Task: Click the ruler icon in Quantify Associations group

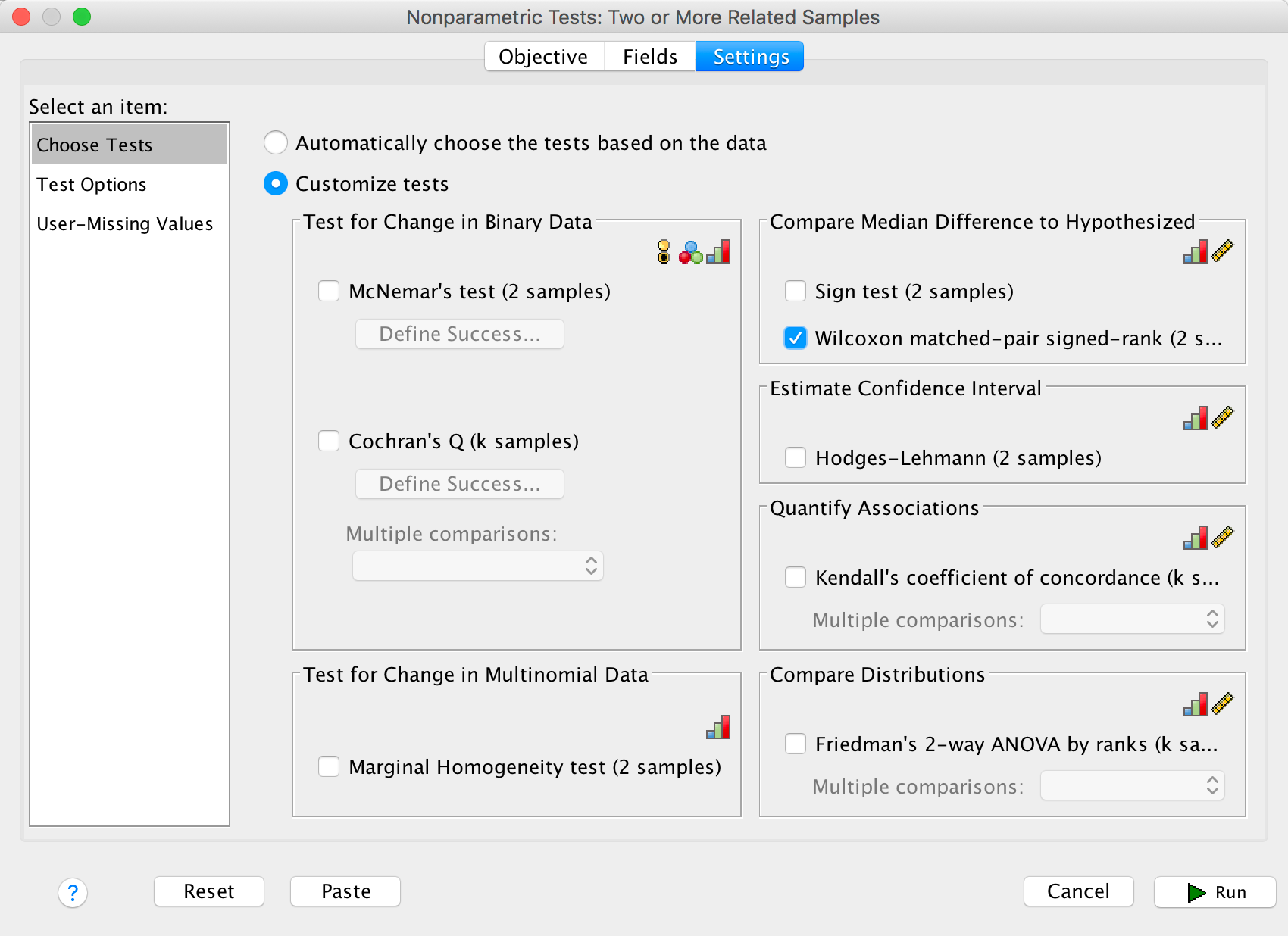Action: [1222, 538]
